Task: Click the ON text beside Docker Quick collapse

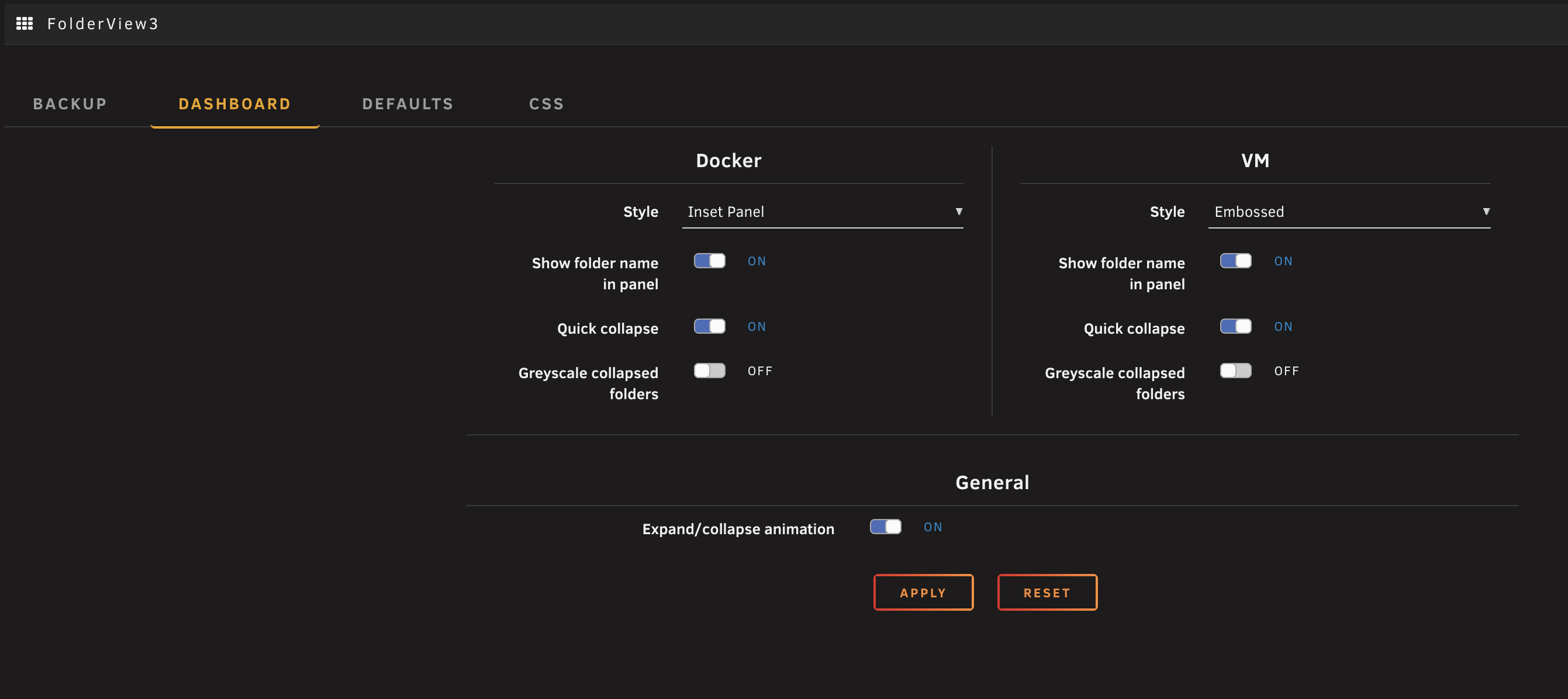Action: point(757,327)
